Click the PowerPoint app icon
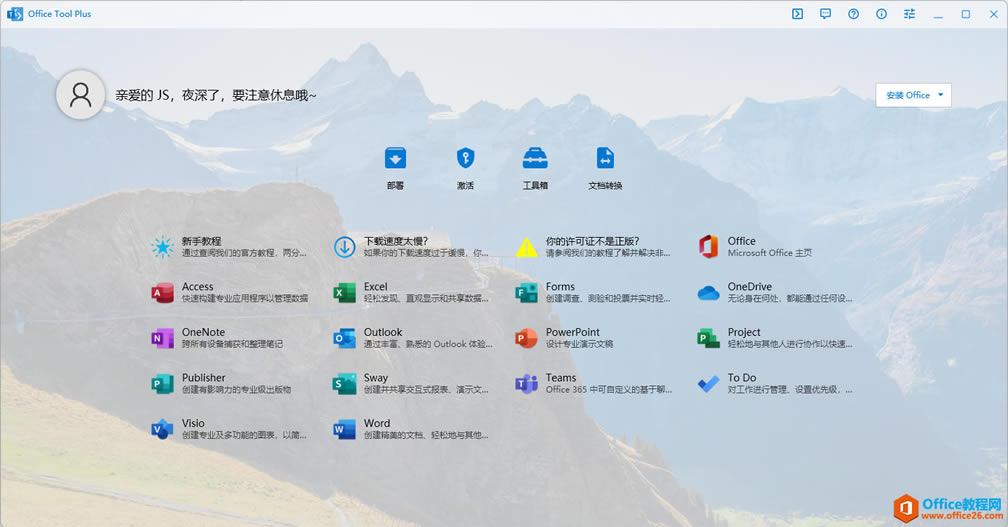The height and width of the screenshot is (527, 1008). 526,338
